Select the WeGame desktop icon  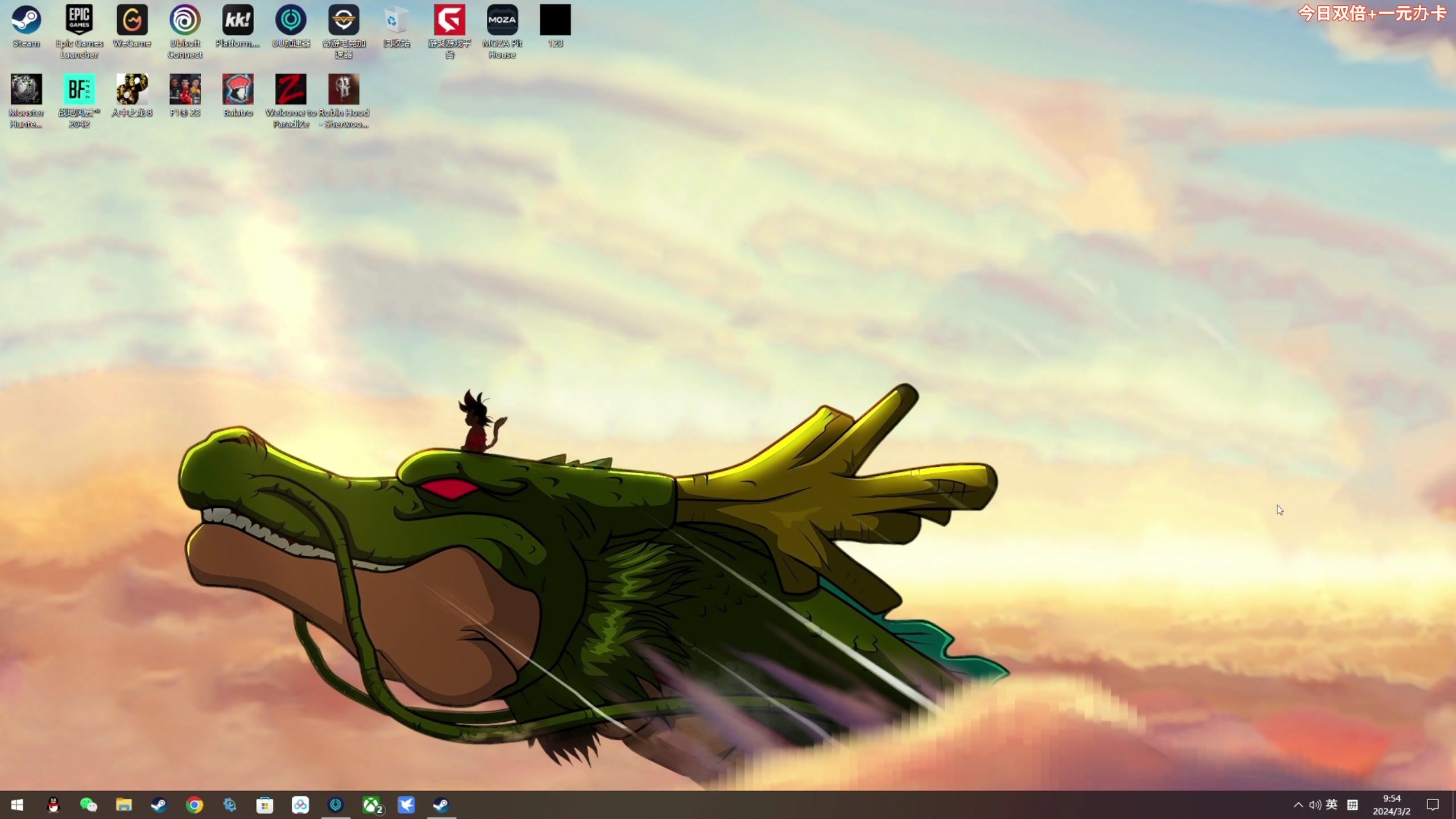(x=132, y=20)
